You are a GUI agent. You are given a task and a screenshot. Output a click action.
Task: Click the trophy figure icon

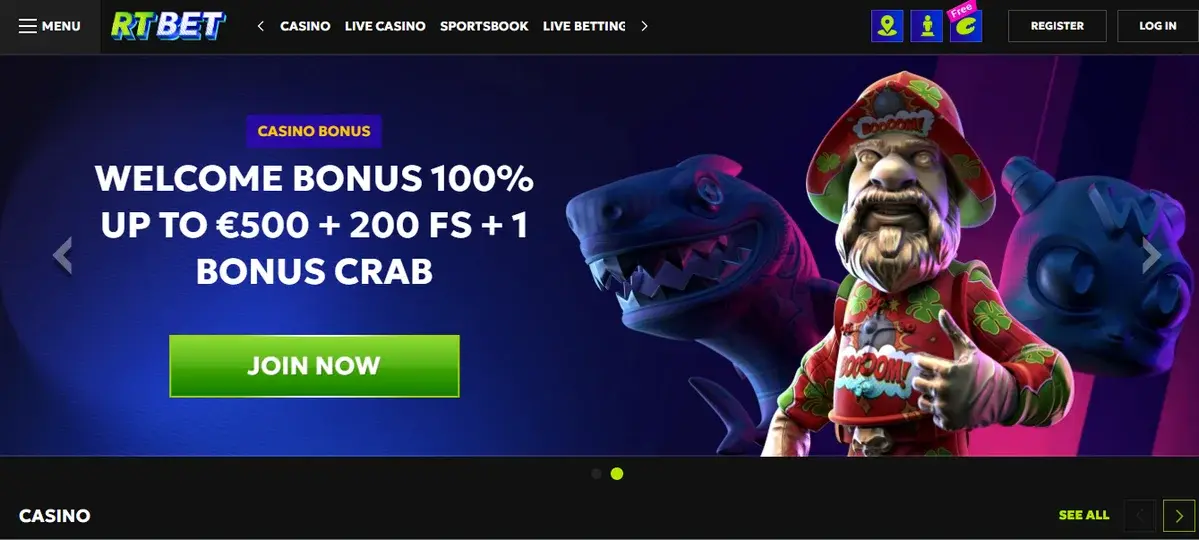[927, 26]
